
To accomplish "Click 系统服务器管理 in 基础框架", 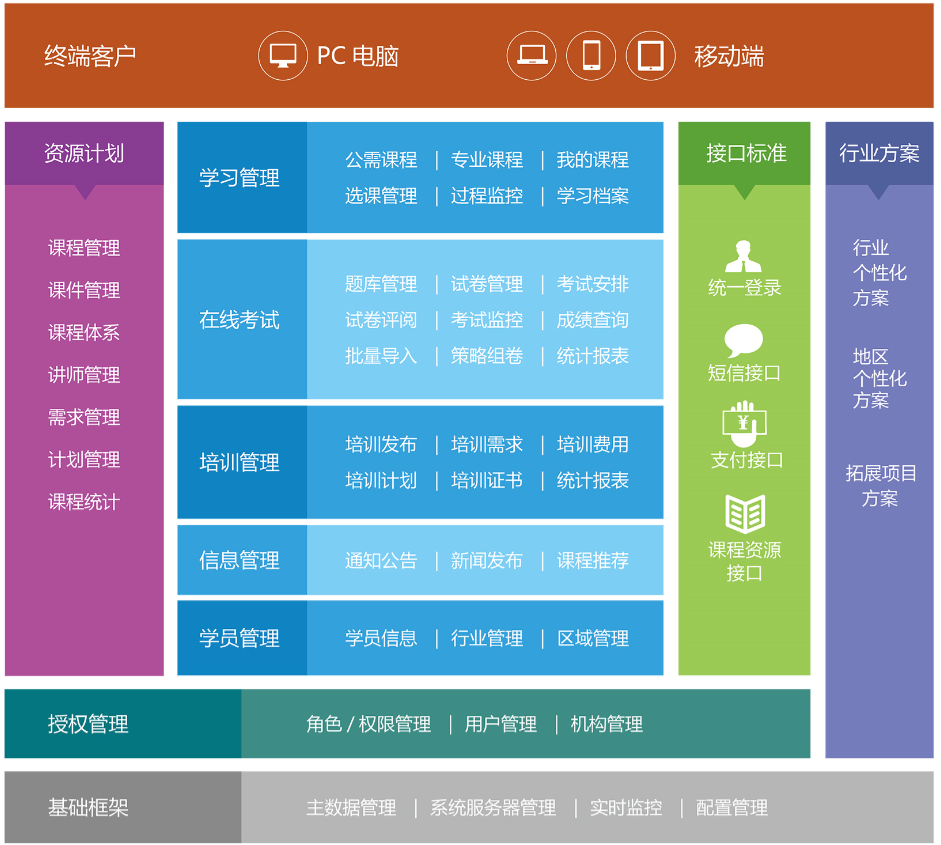I will click(493, 807).
